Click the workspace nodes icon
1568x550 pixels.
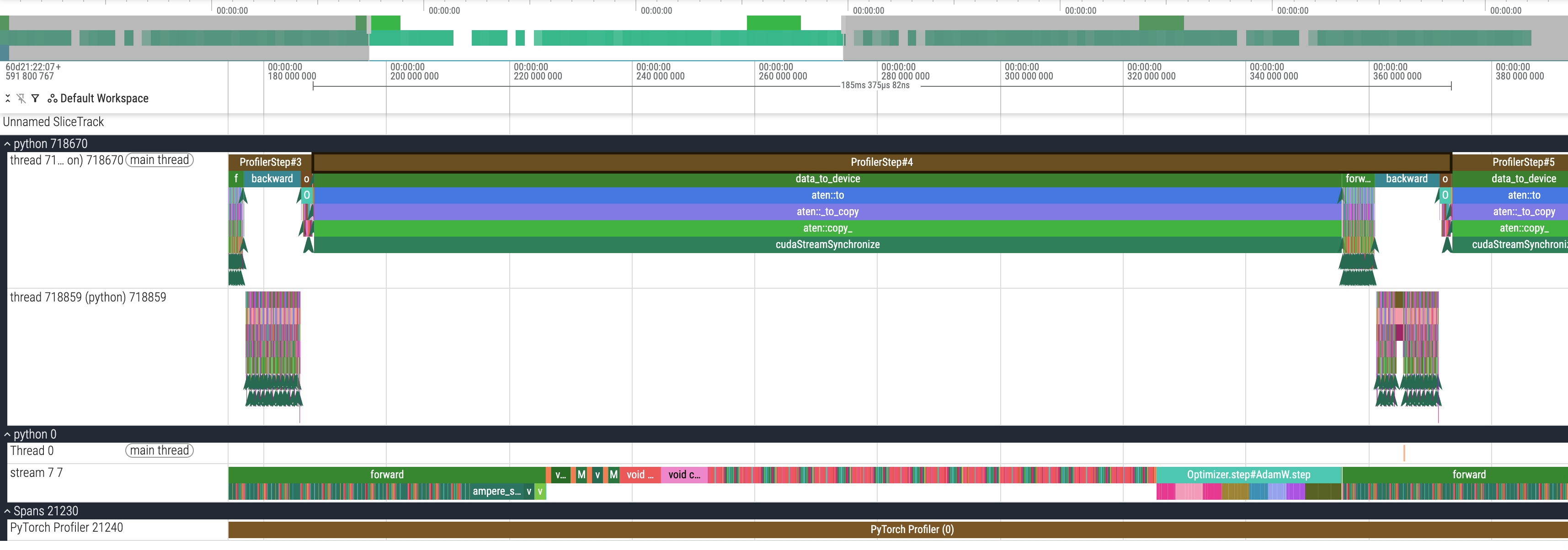[53, 99]
